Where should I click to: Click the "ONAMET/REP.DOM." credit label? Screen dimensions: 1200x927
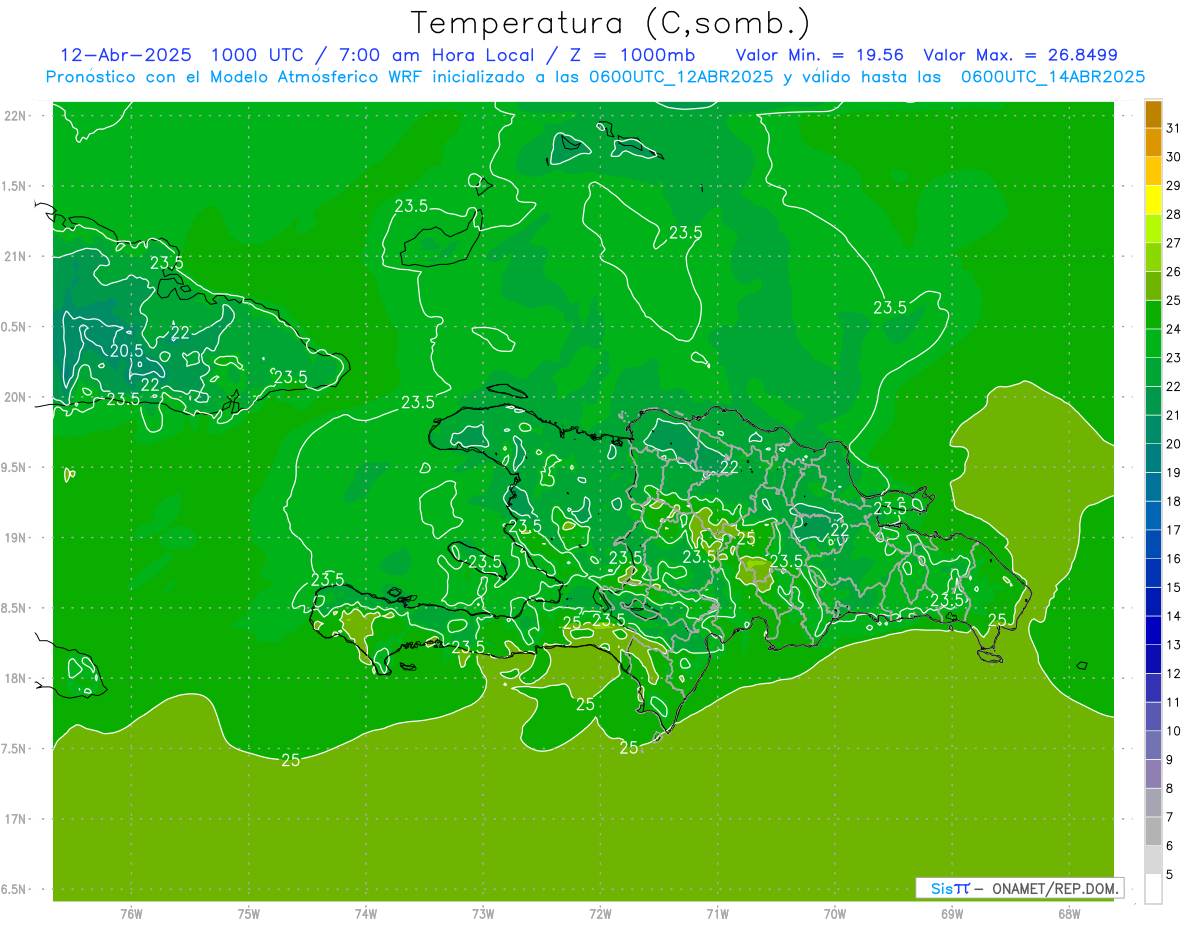[x=1055, y=888]
